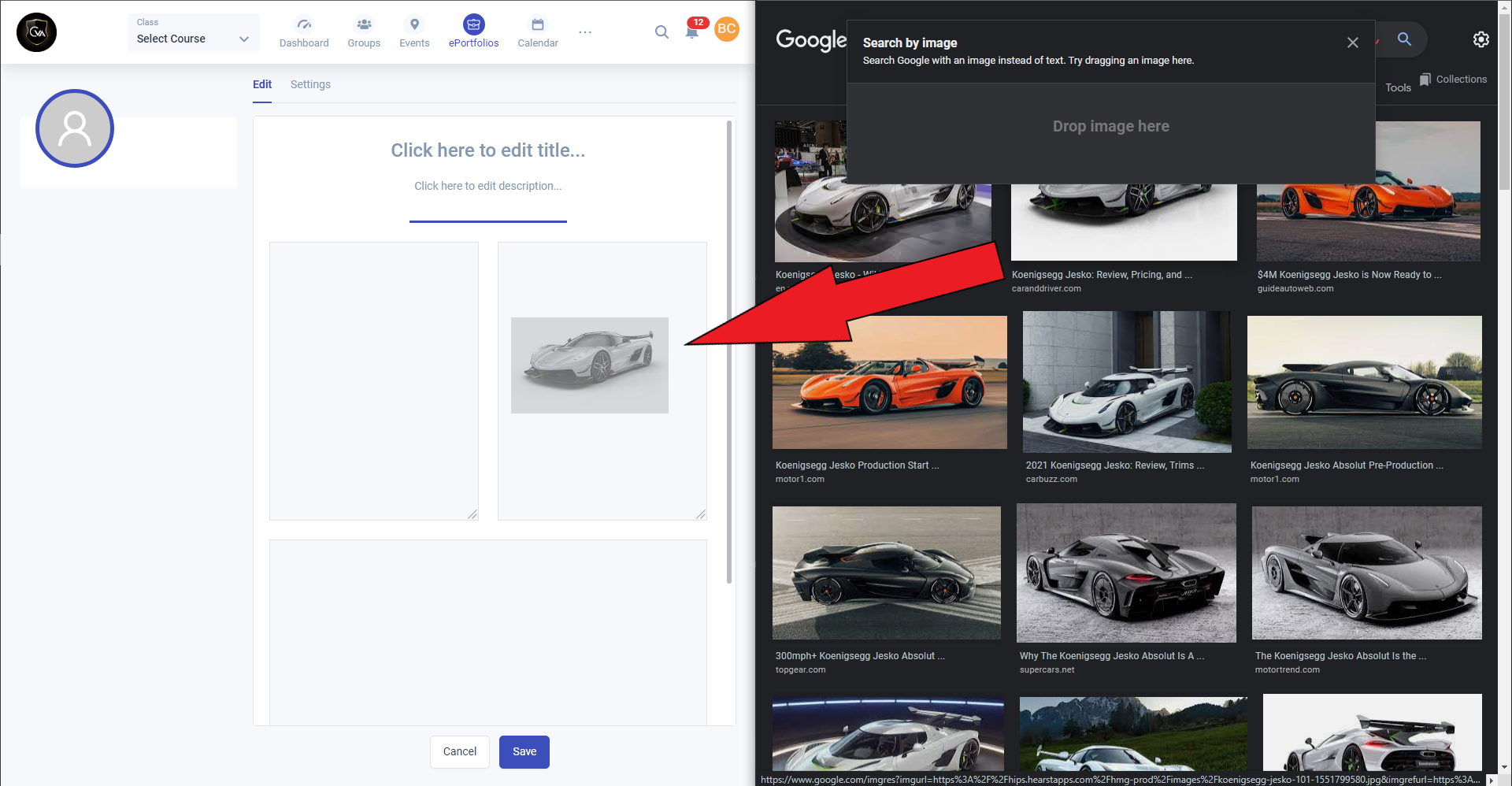1512x786 pixels.
Task: Open motortrend Jesko Absolut image
Action: point(1367,573)
